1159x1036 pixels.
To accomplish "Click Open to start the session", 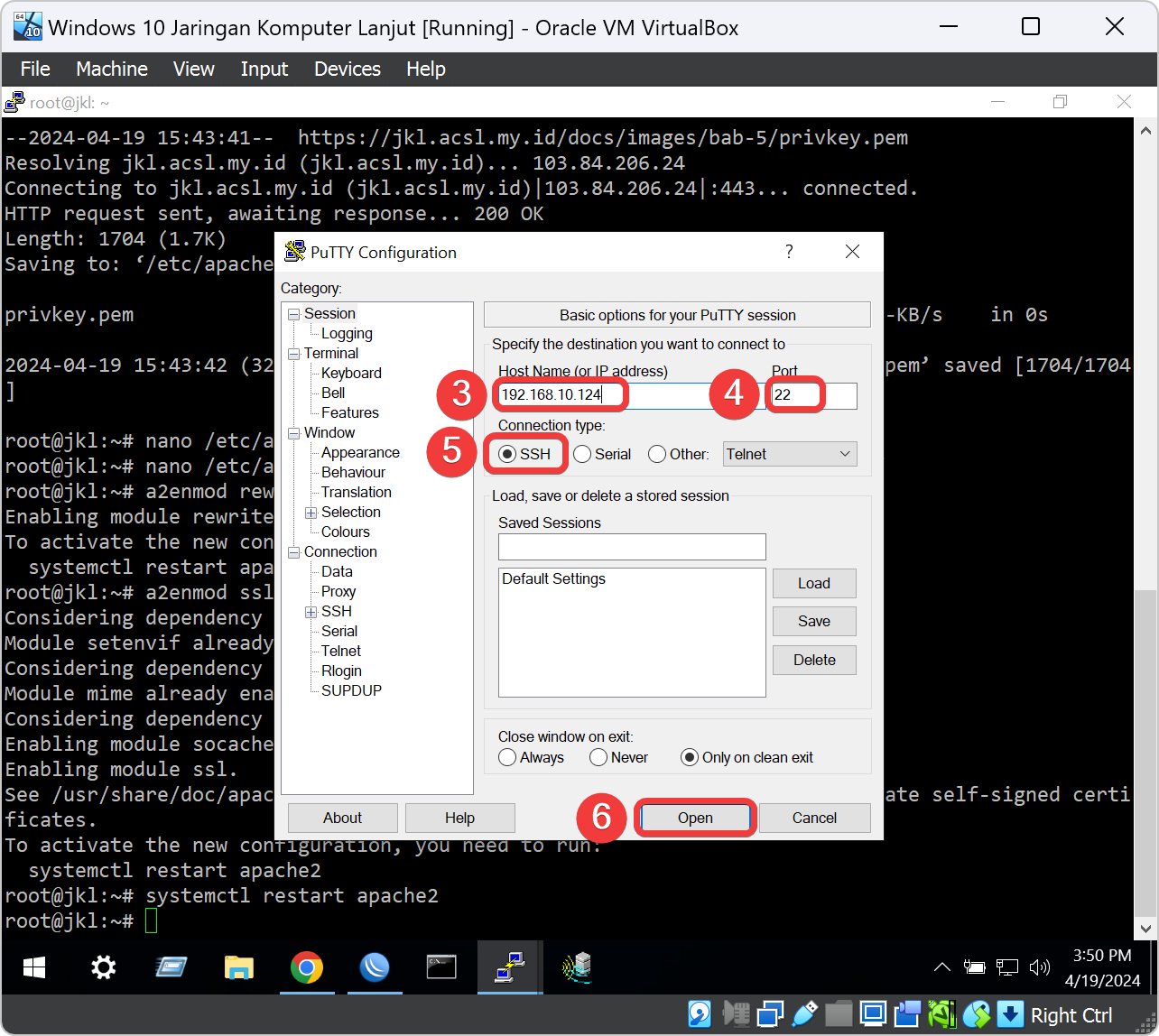I will 695,818.
